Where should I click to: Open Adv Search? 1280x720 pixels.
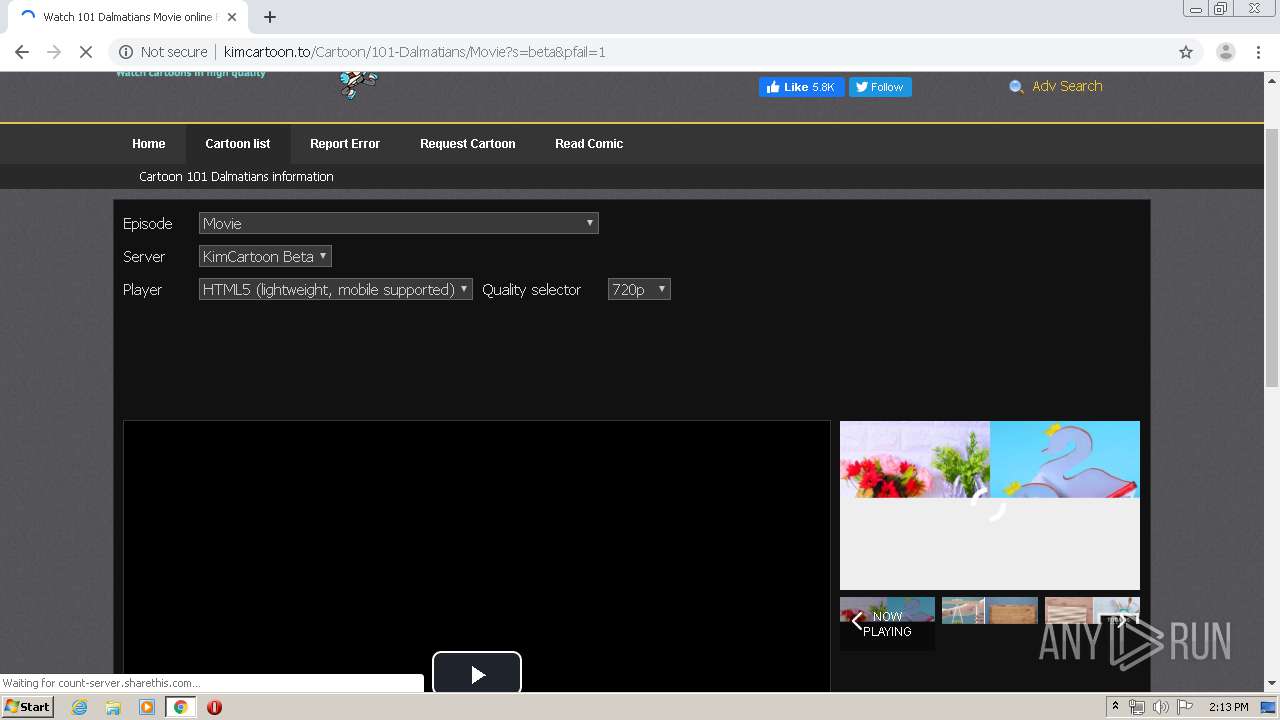tap(1067, 86)
